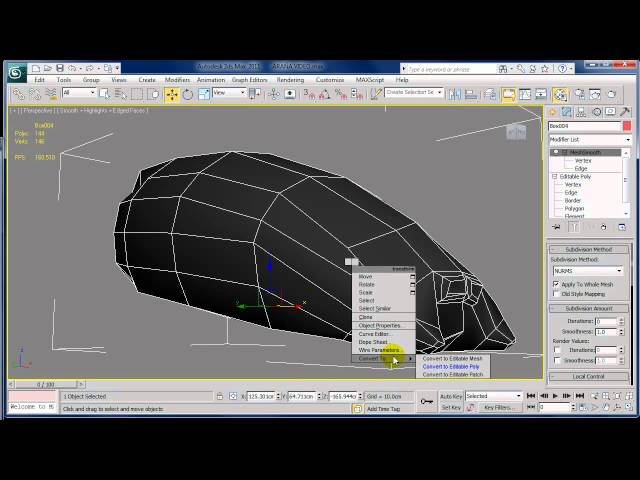Click the Open File icon in quick access toolbar

(x=48, y=68)
